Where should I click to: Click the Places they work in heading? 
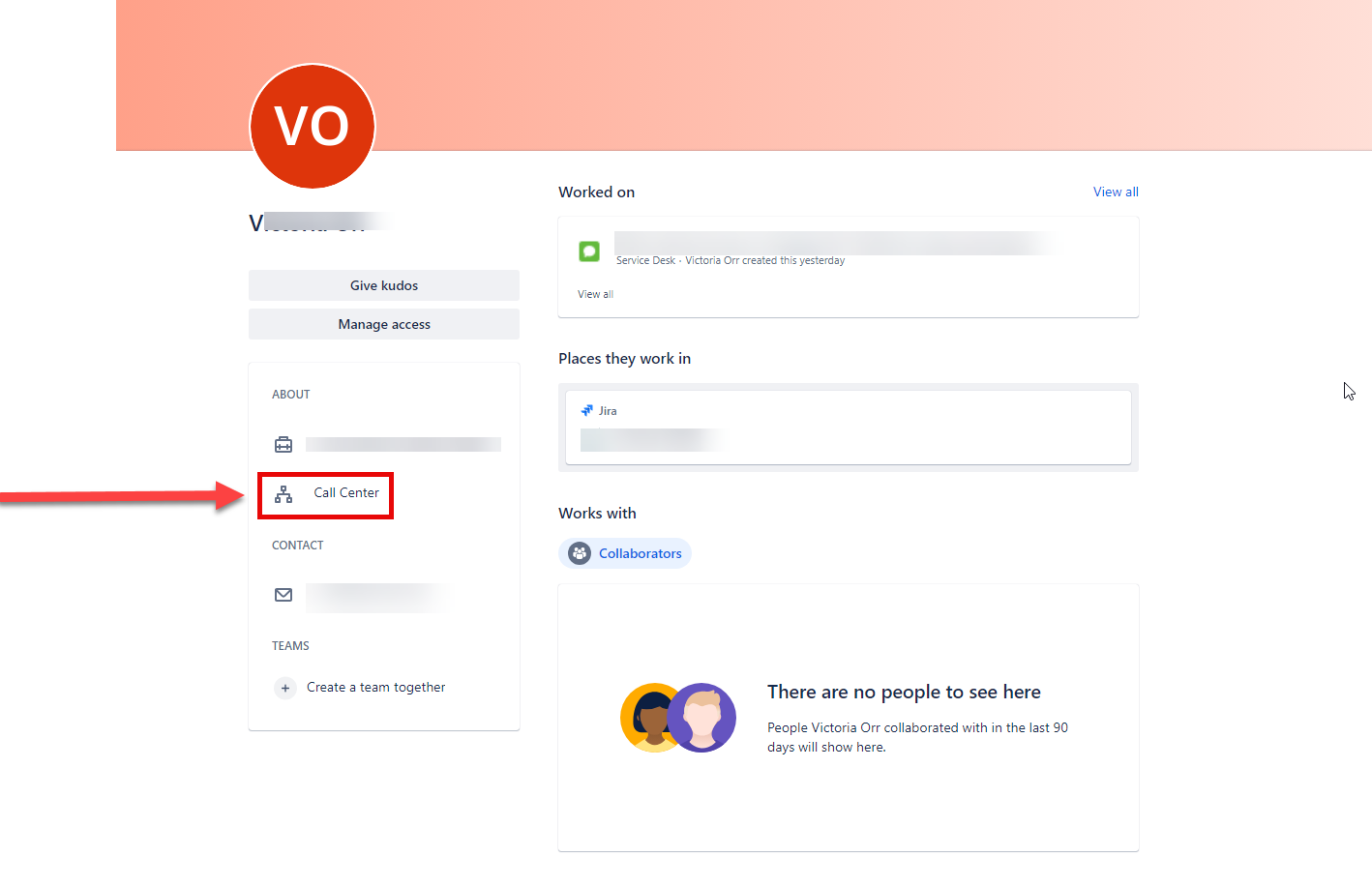pos(624,358)
